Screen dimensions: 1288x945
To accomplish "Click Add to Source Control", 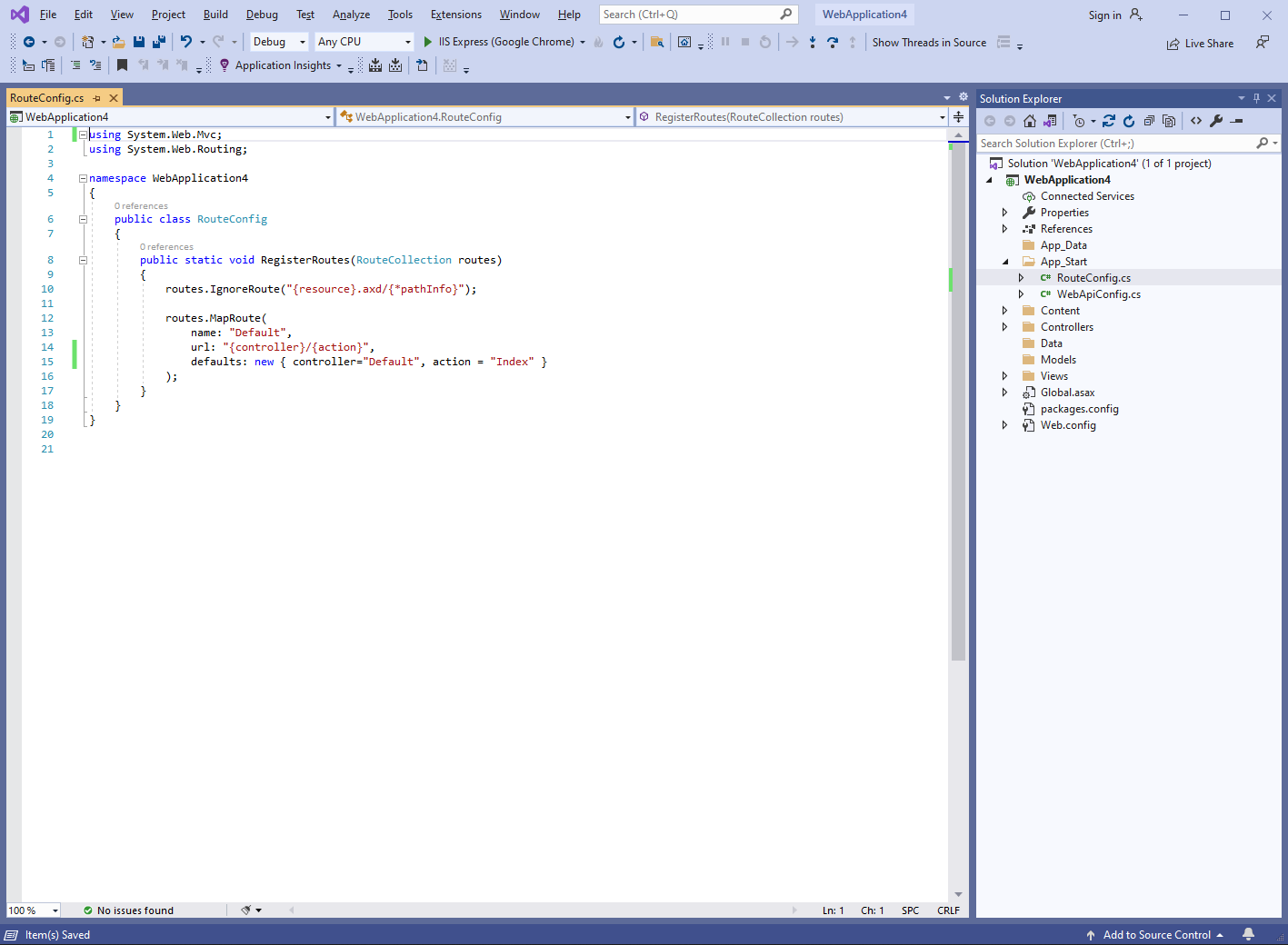I will pos(1155,935).
